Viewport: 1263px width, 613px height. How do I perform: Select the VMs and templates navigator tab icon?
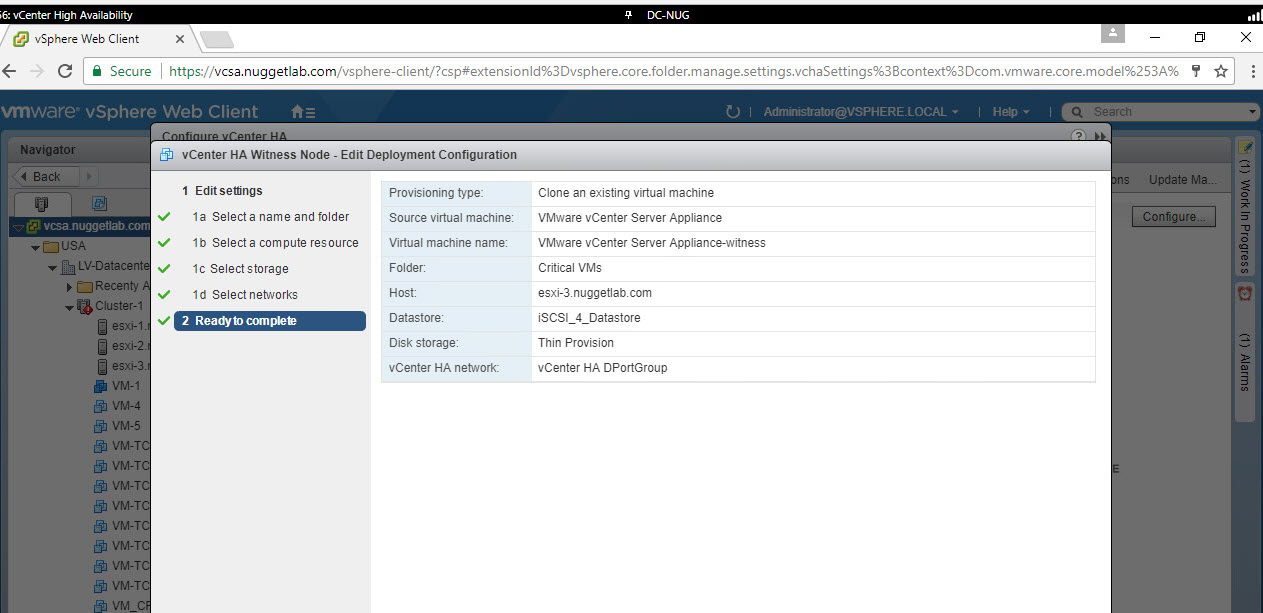point(100,203)
